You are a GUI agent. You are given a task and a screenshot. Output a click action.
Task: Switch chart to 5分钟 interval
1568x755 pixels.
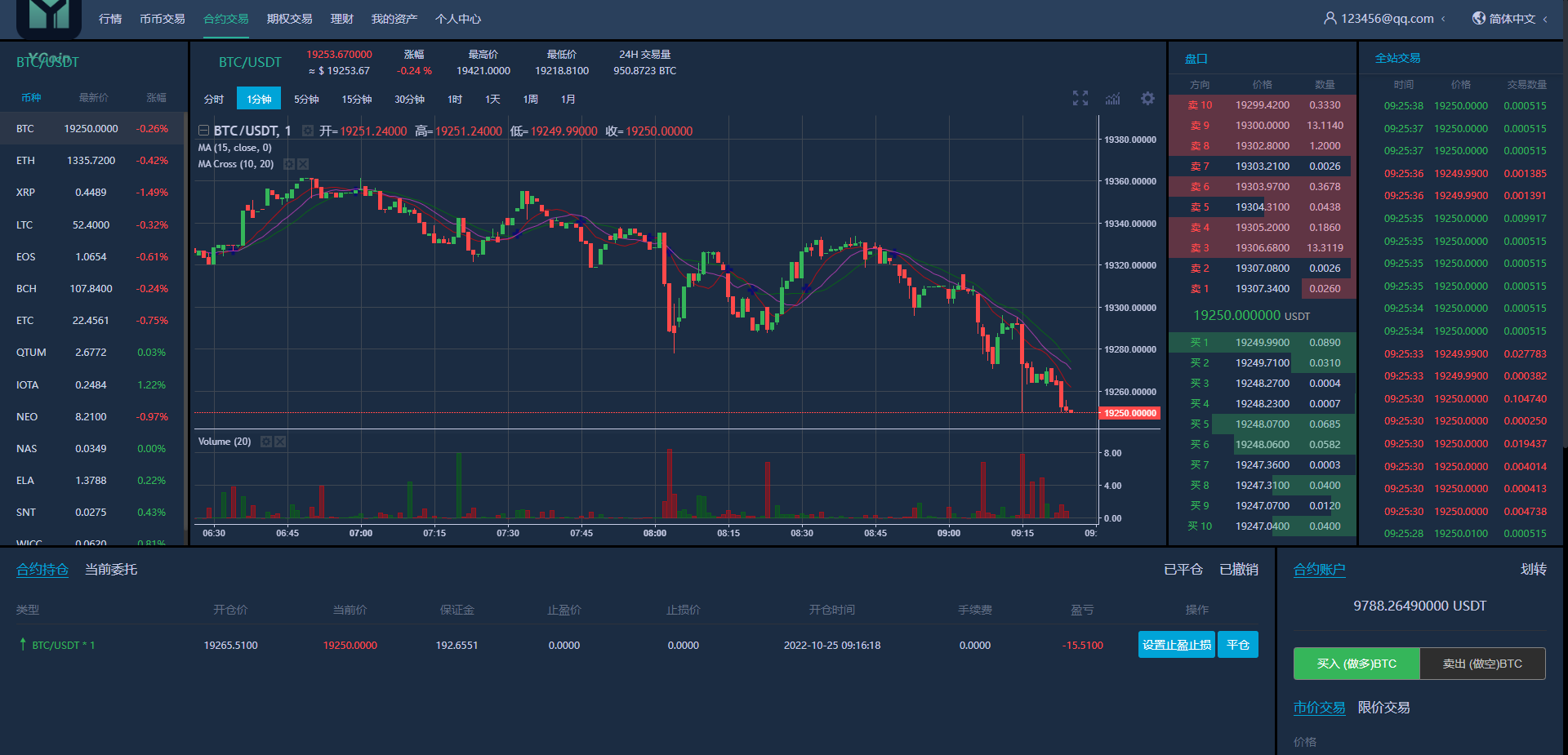point(306,99)
